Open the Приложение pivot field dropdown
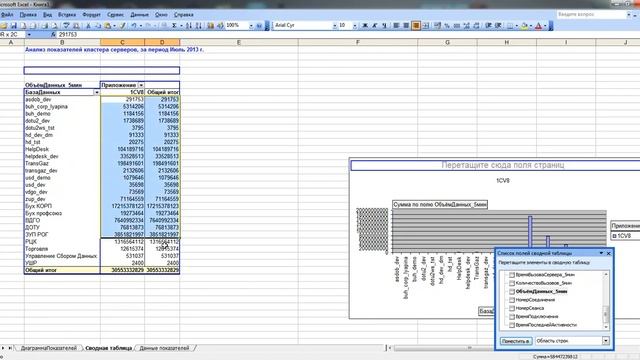Image resolution: width=640 pixels, height=360 pixels. [x=141, y=85]
